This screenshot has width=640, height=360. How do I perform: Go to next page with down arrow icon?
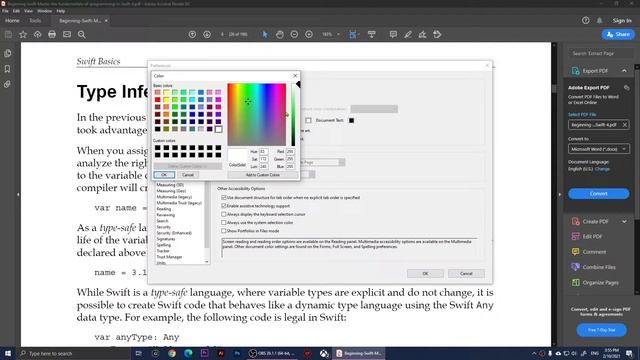point(207,35)
